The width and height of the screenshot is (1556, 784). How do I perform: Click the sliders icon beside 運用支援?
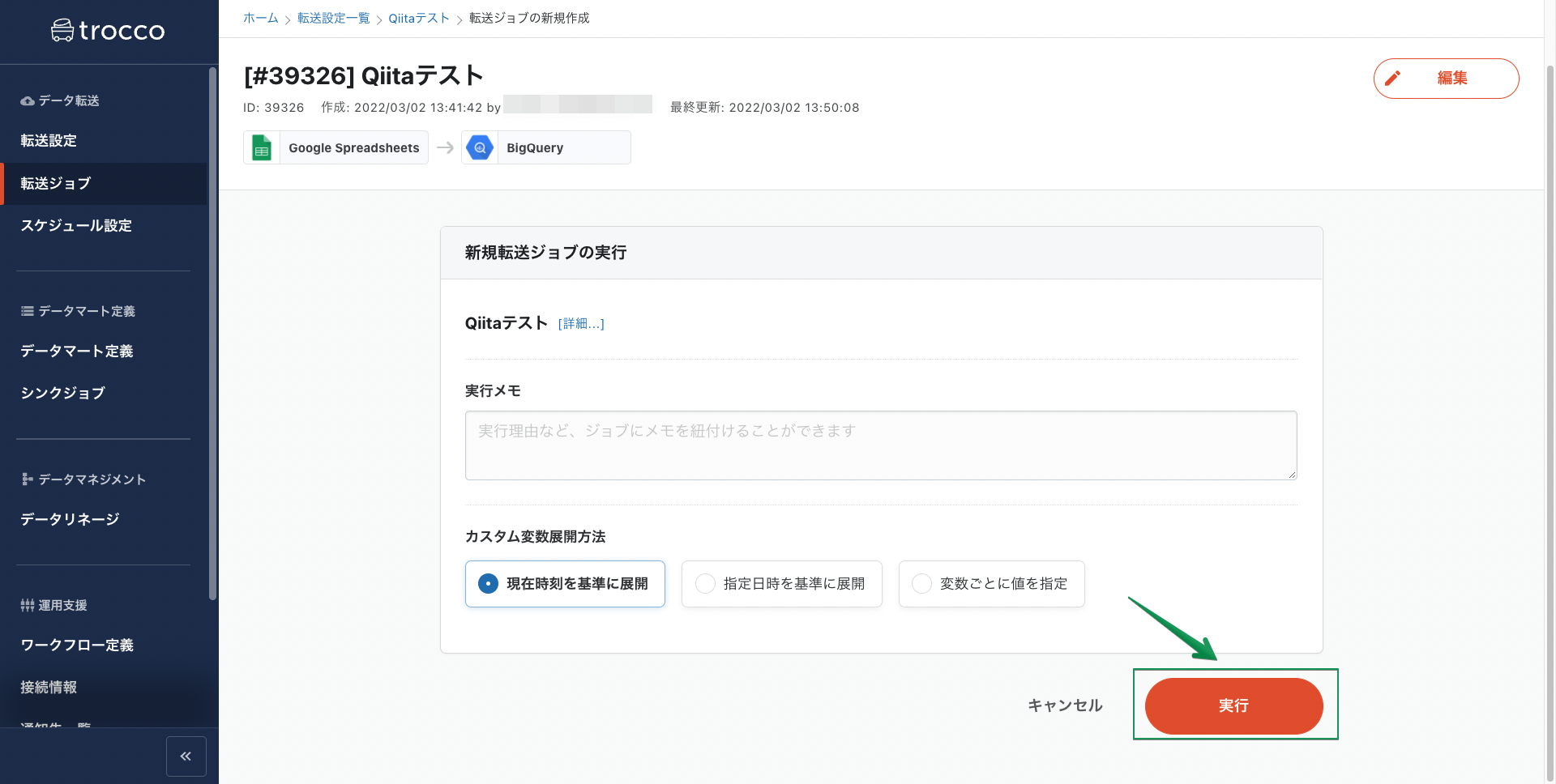coord(28,605)
